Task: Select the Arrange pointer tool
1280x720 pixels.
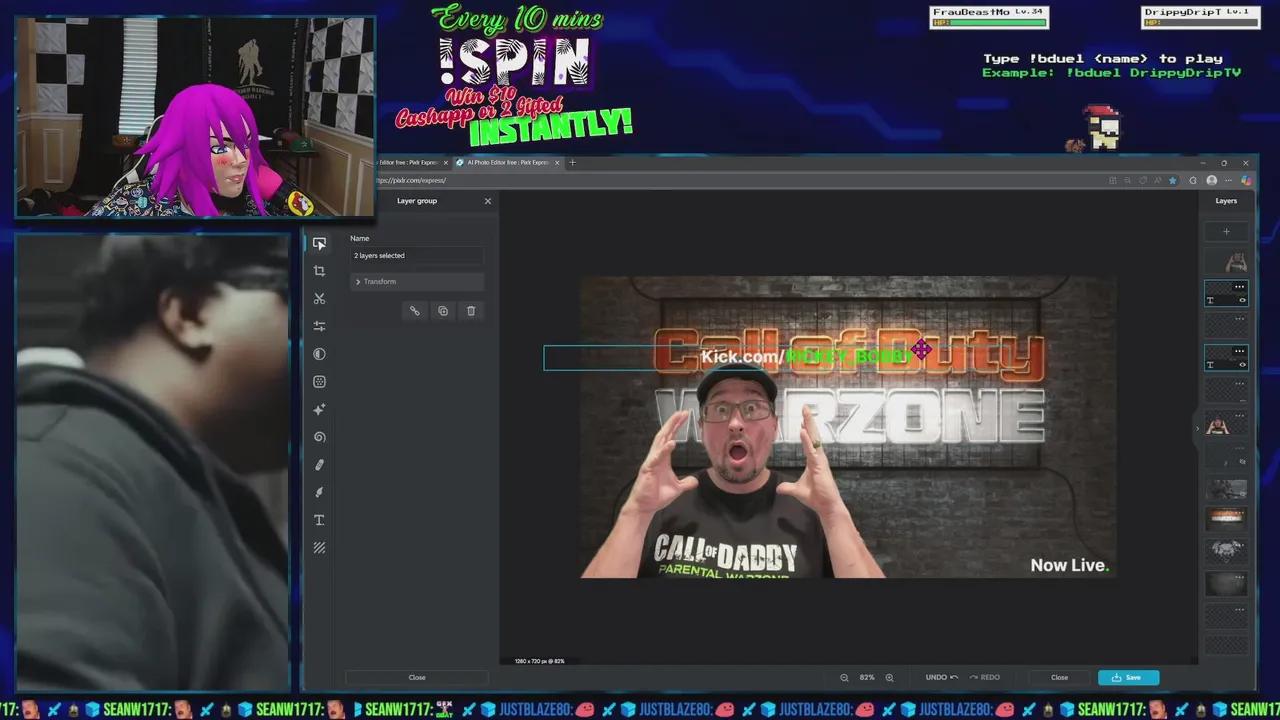Action: point(319,243)
